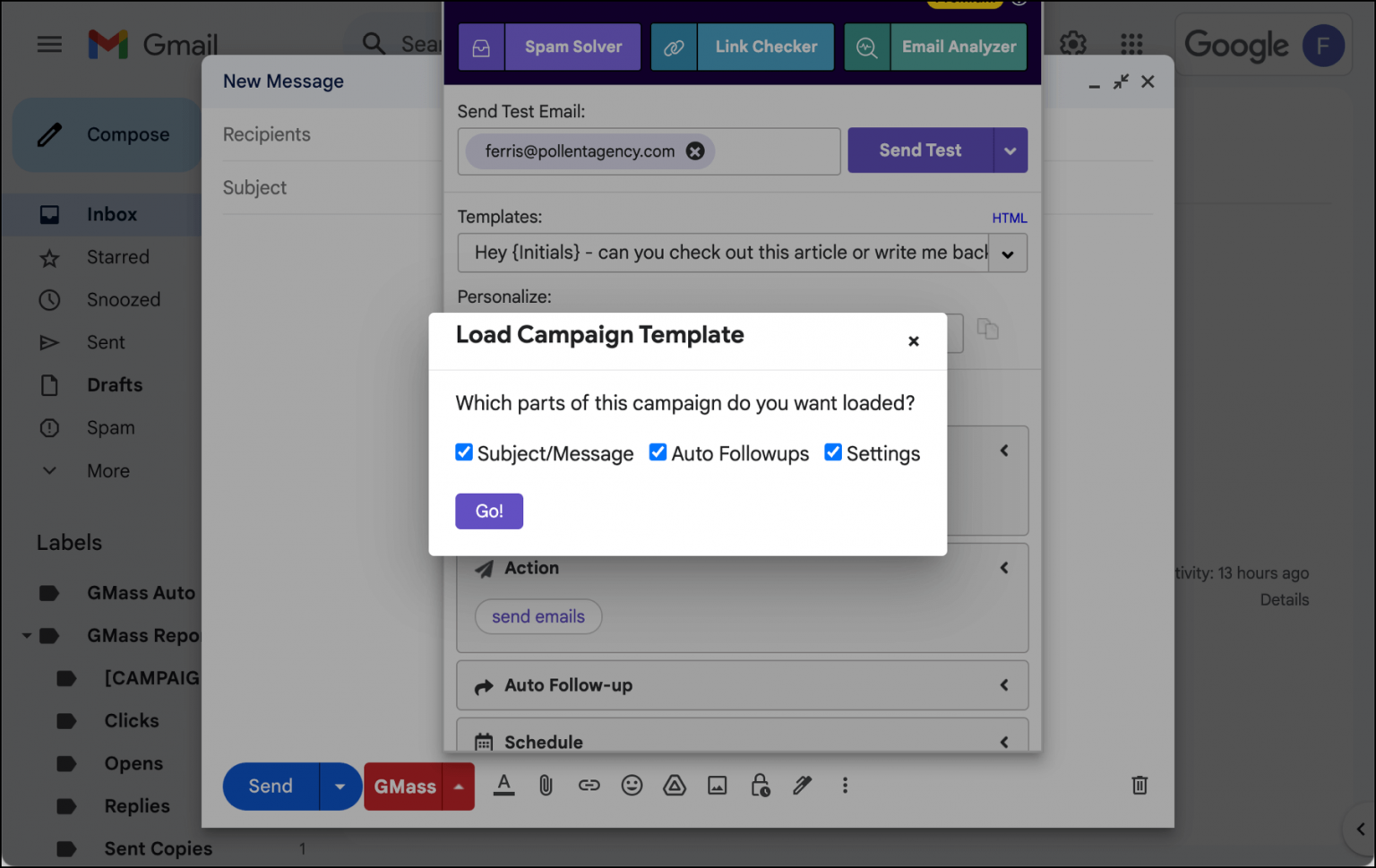The width and height of the screenshot is (1376, 868).
Task: Enable confidential mode for the message
Action: (x=760, y=786)
